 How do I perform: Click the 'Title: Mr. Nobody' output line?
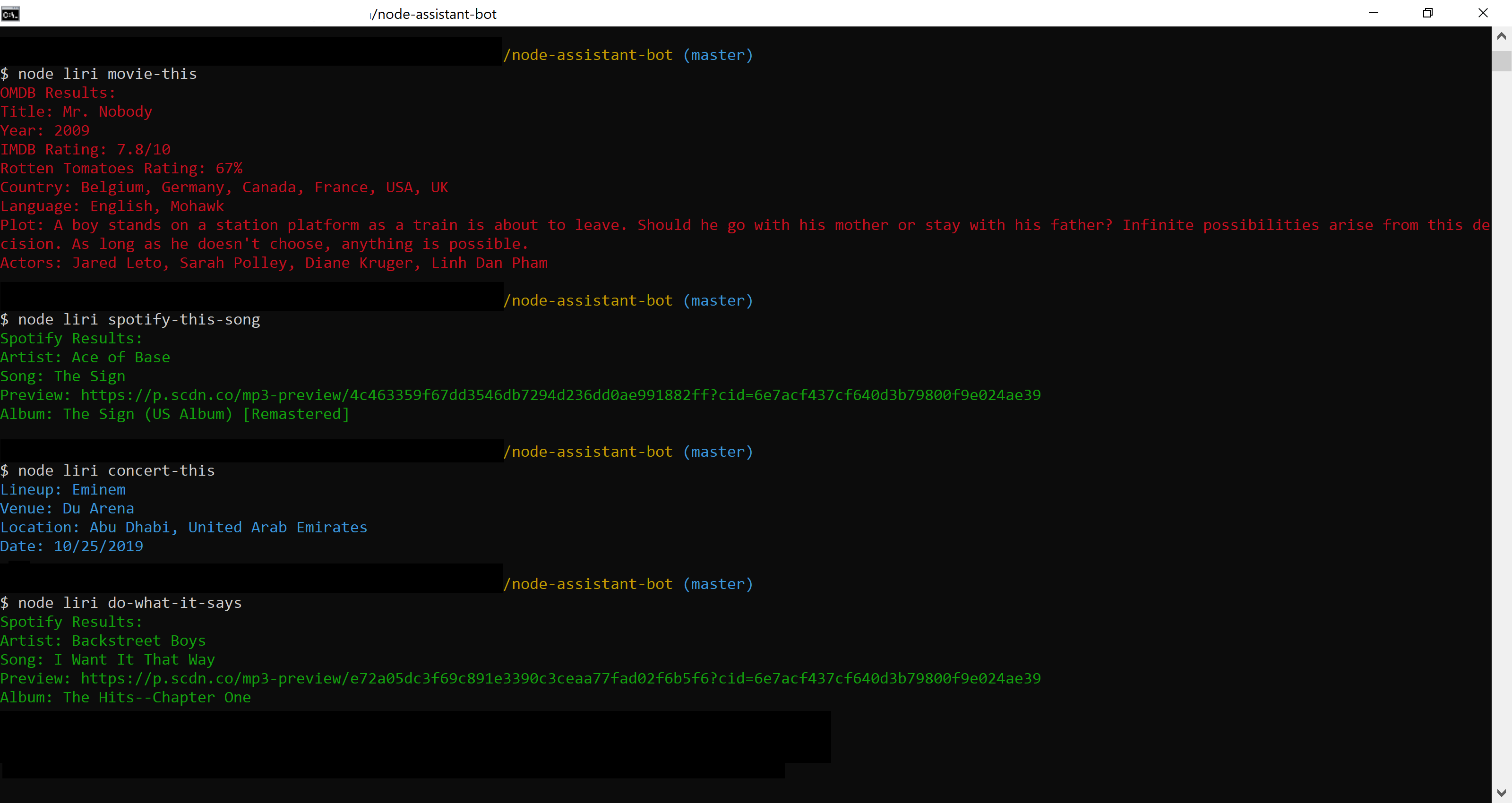76,111
